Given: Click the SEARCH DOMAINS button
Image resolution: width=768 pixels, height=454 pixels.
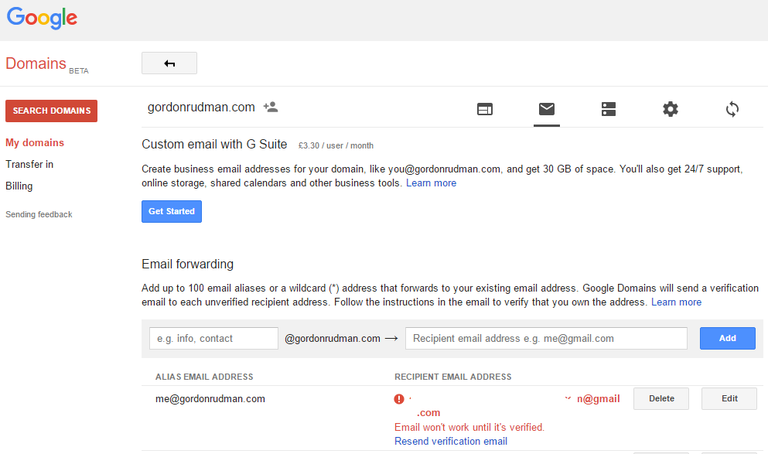Looking at the screenshot, I should coord(51,111).
